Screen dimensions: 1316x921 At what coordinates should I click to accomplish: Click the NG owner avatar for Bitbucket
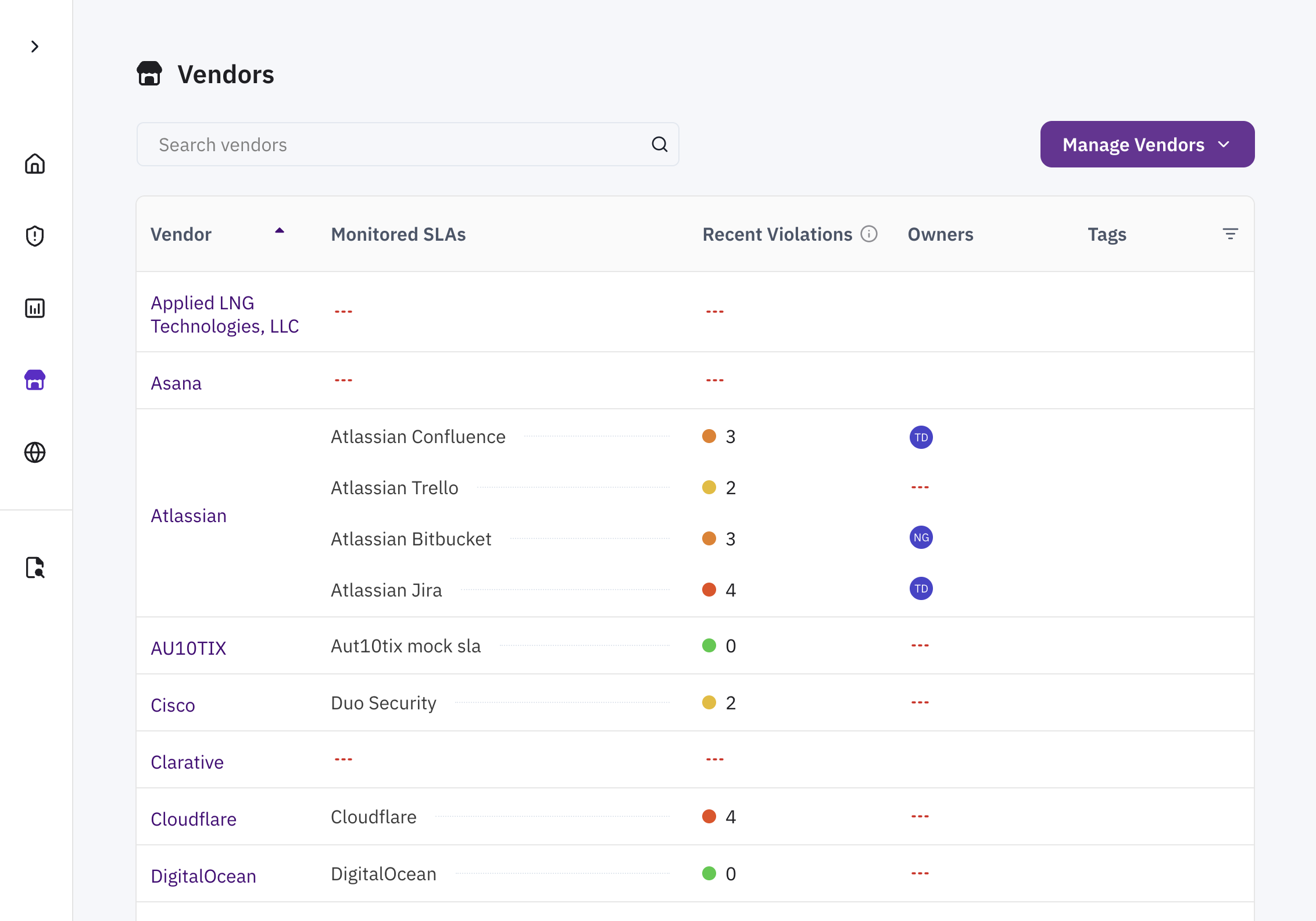pos(921,538)
